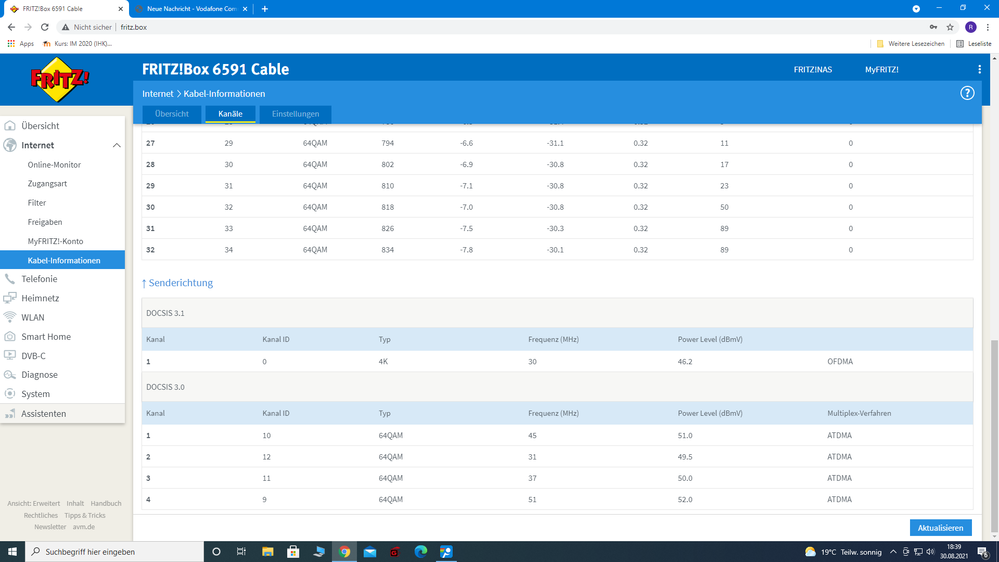Click the Heimnetz network icon
Viewport: 999px width, 562px height.
click(10, 298)
